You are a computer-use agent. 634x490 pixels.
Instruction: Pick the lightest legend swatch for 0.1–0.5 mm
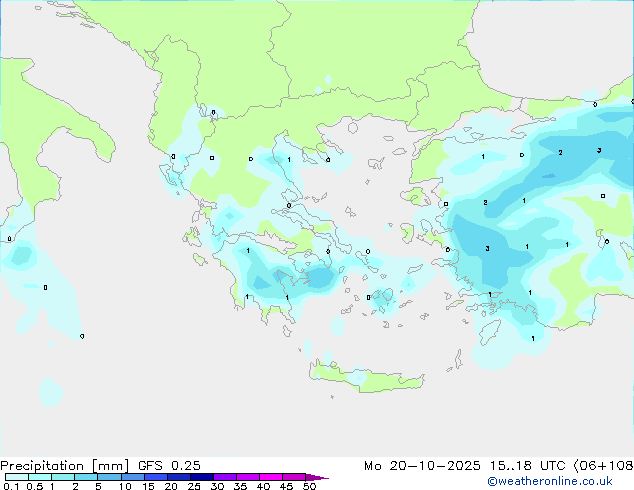pyautogui.click(x=17, y=477)
